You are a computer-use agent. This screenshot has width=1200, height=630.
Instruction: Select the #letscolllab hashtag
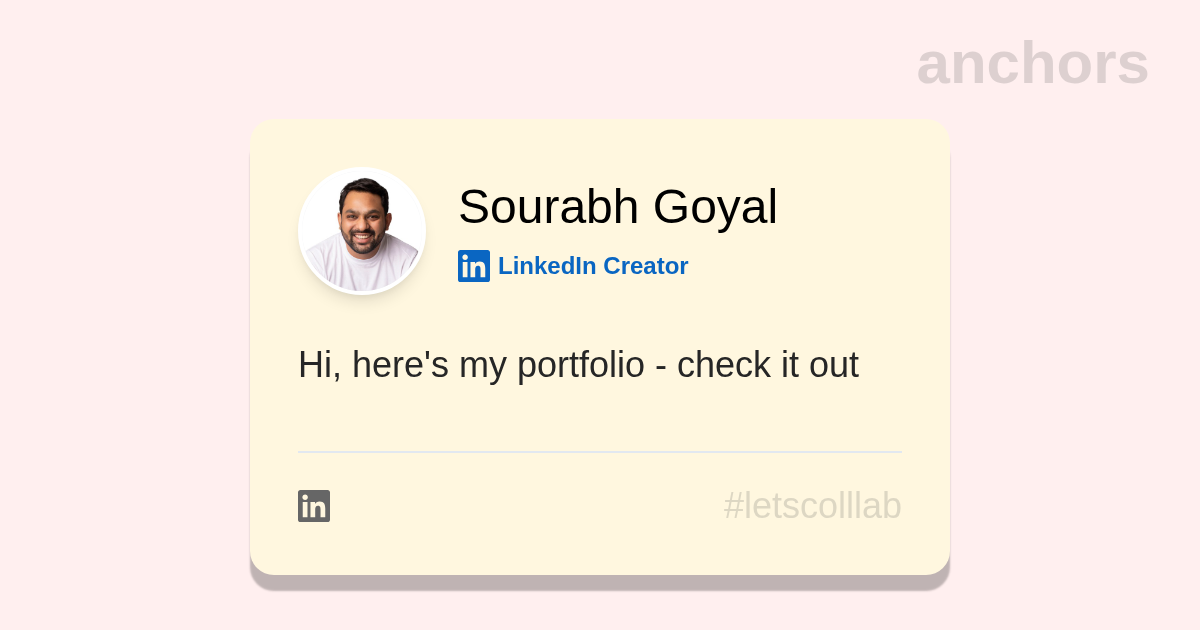click(812, 506)
